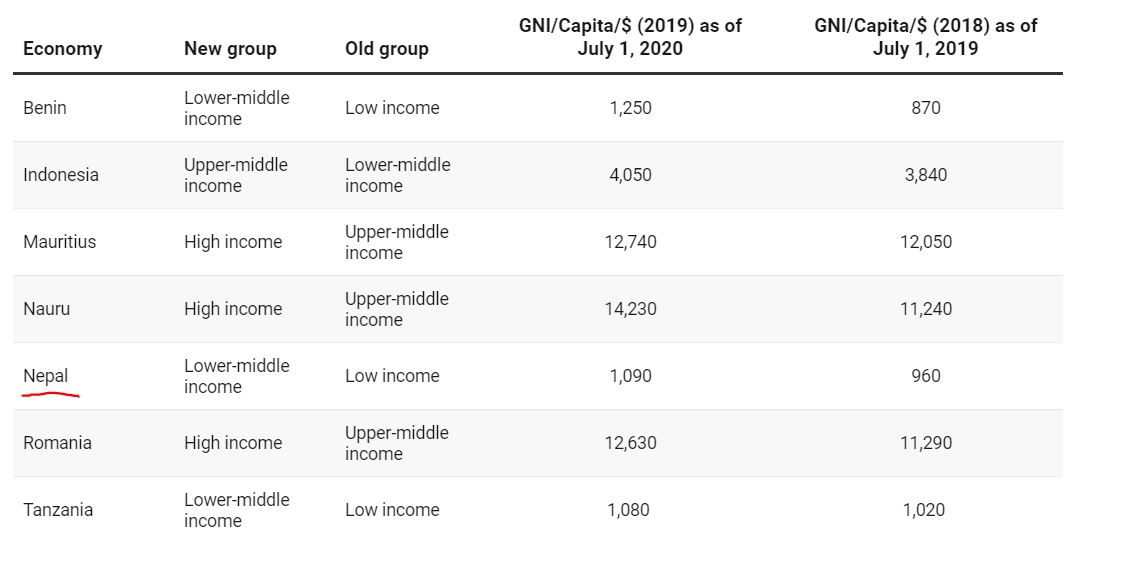Click the Old group column header
The height and width of the screenshot is (562, 1130).
point(386,48)
